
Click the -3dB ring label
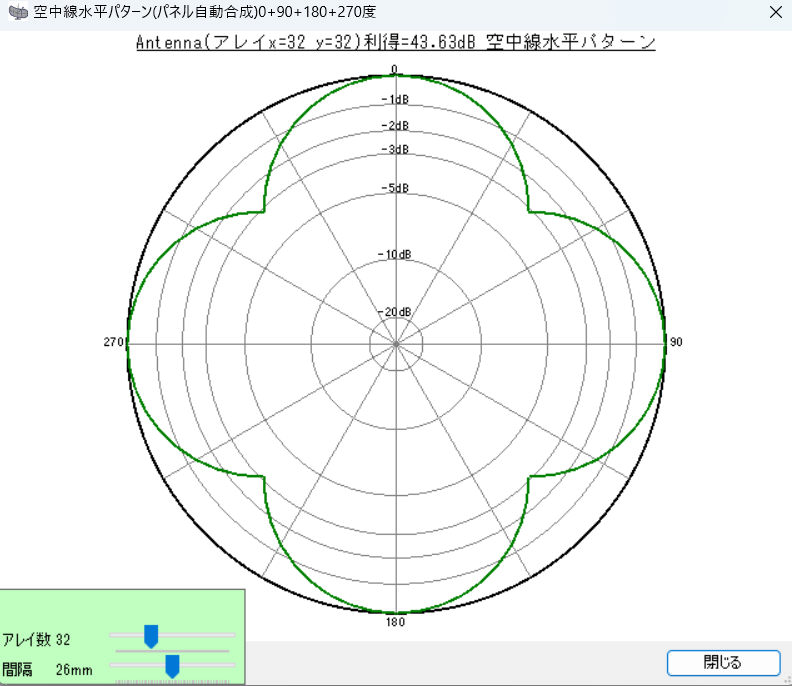(395, 149)
